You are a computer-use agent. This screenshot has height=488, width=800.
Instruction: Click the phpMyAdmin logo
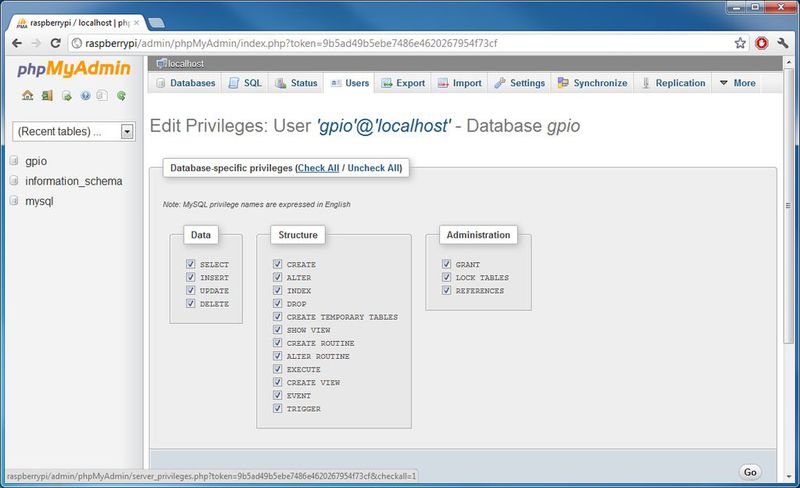74,69
